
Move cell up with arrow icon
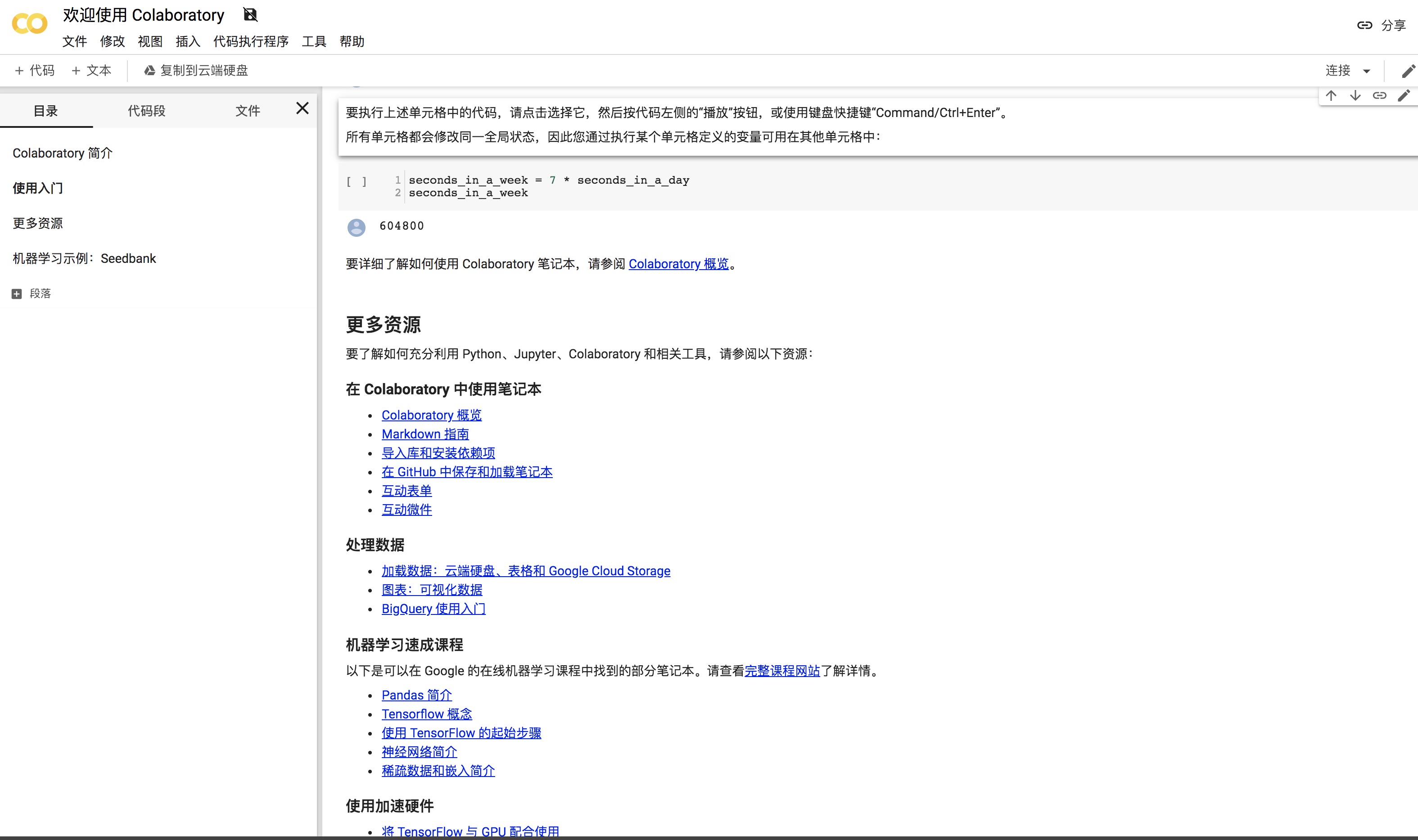pyautogui.click(x=1331, y=96)
